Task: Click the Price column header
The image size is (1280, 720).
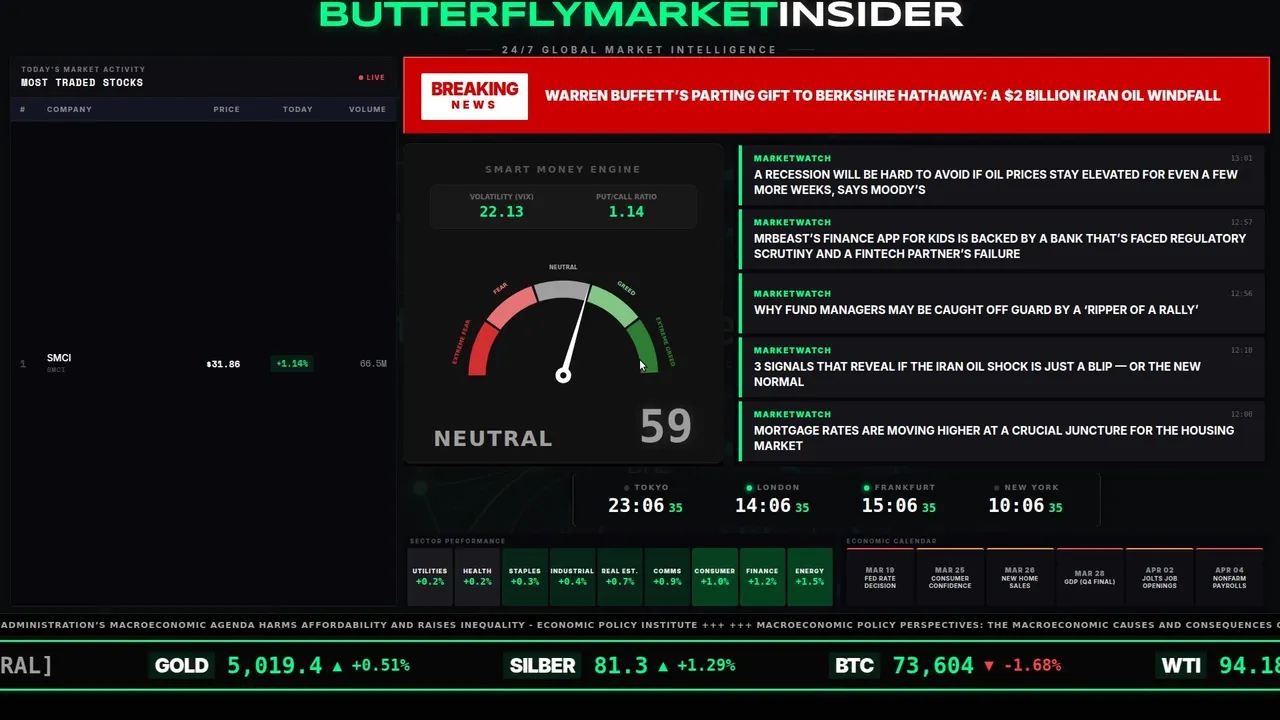Action: 226,109
